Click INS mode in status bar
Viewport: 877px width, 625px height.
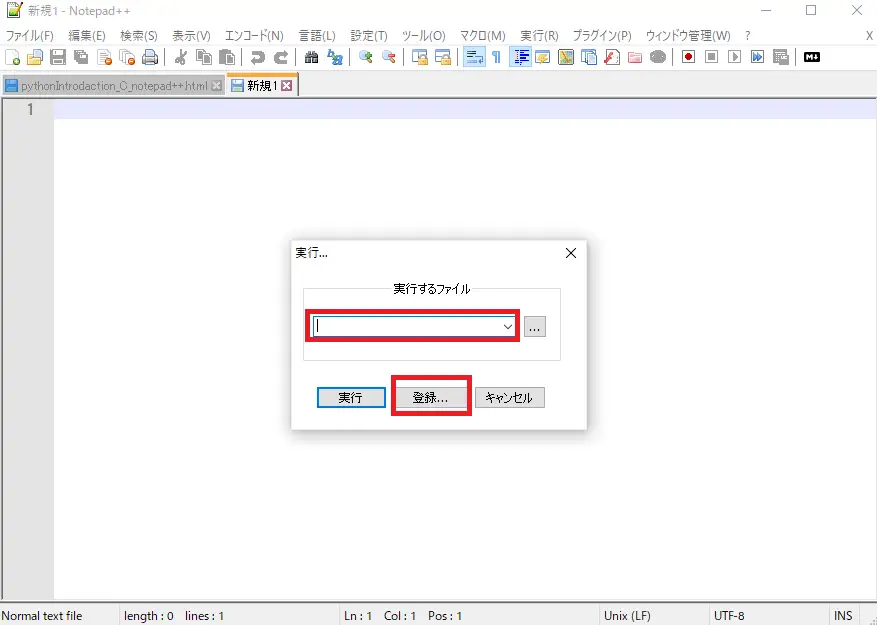843,615
